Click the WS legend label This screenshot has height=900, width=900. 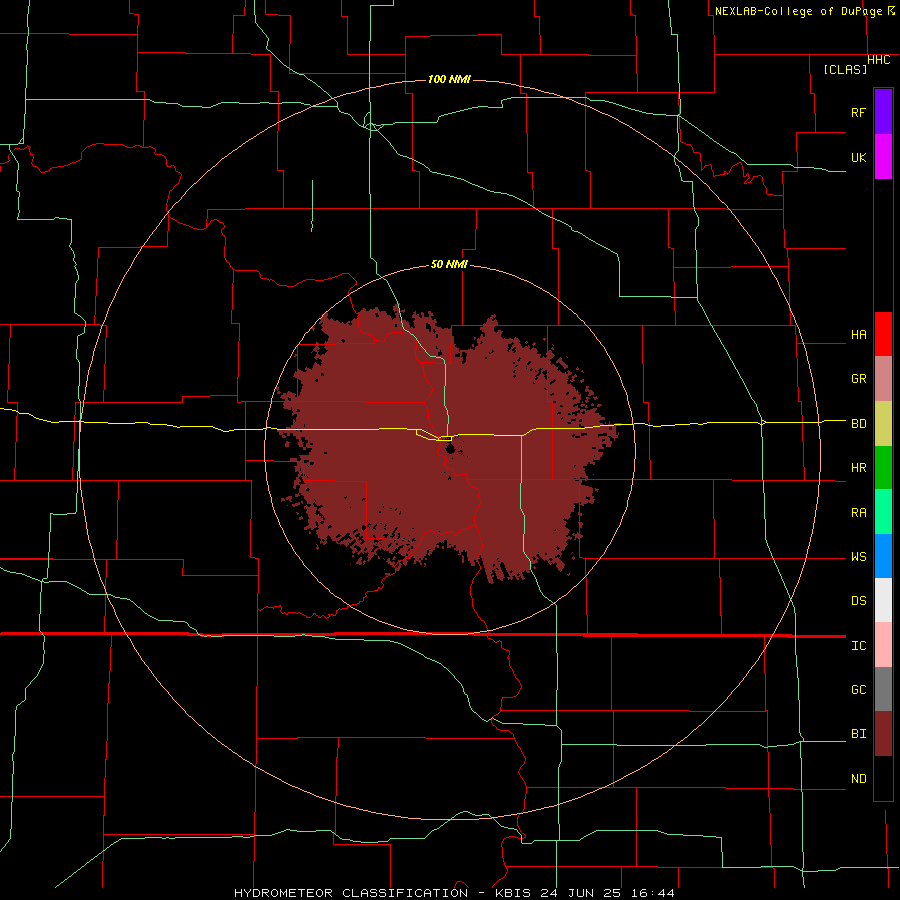point(858,557)
